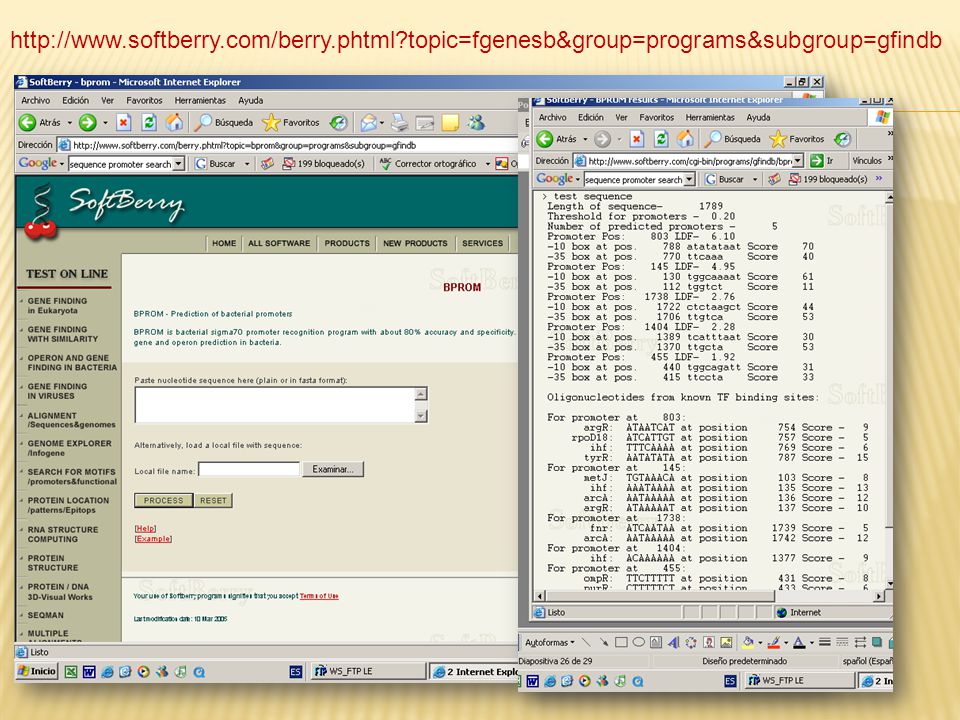The height and width of the screenshot is (720, 960).
Task: Click into the nucleotide sequence text area
Action: [275, 405]
